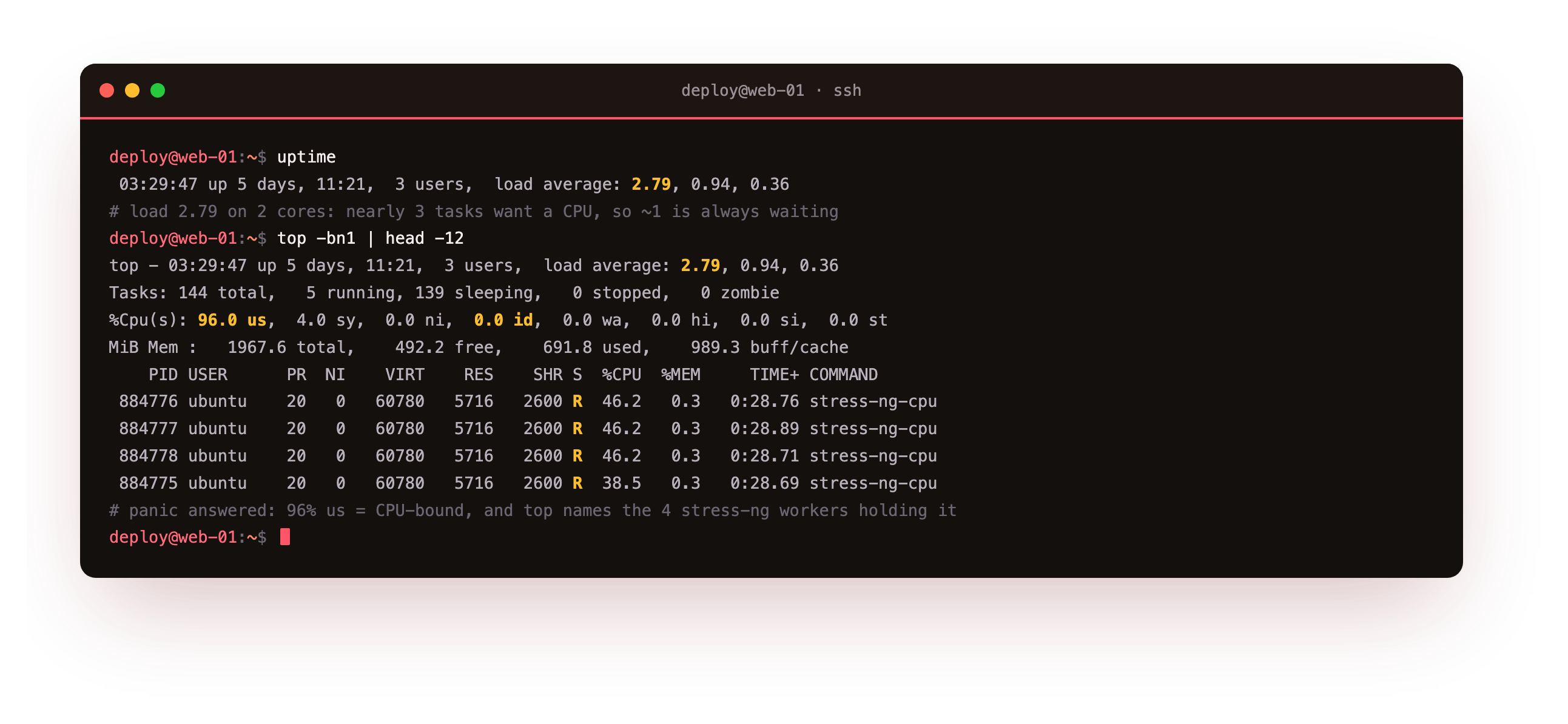This screenshot has width=1568, height=724.
Task: Click '0 zombie' task count
Action: point(739,293)
